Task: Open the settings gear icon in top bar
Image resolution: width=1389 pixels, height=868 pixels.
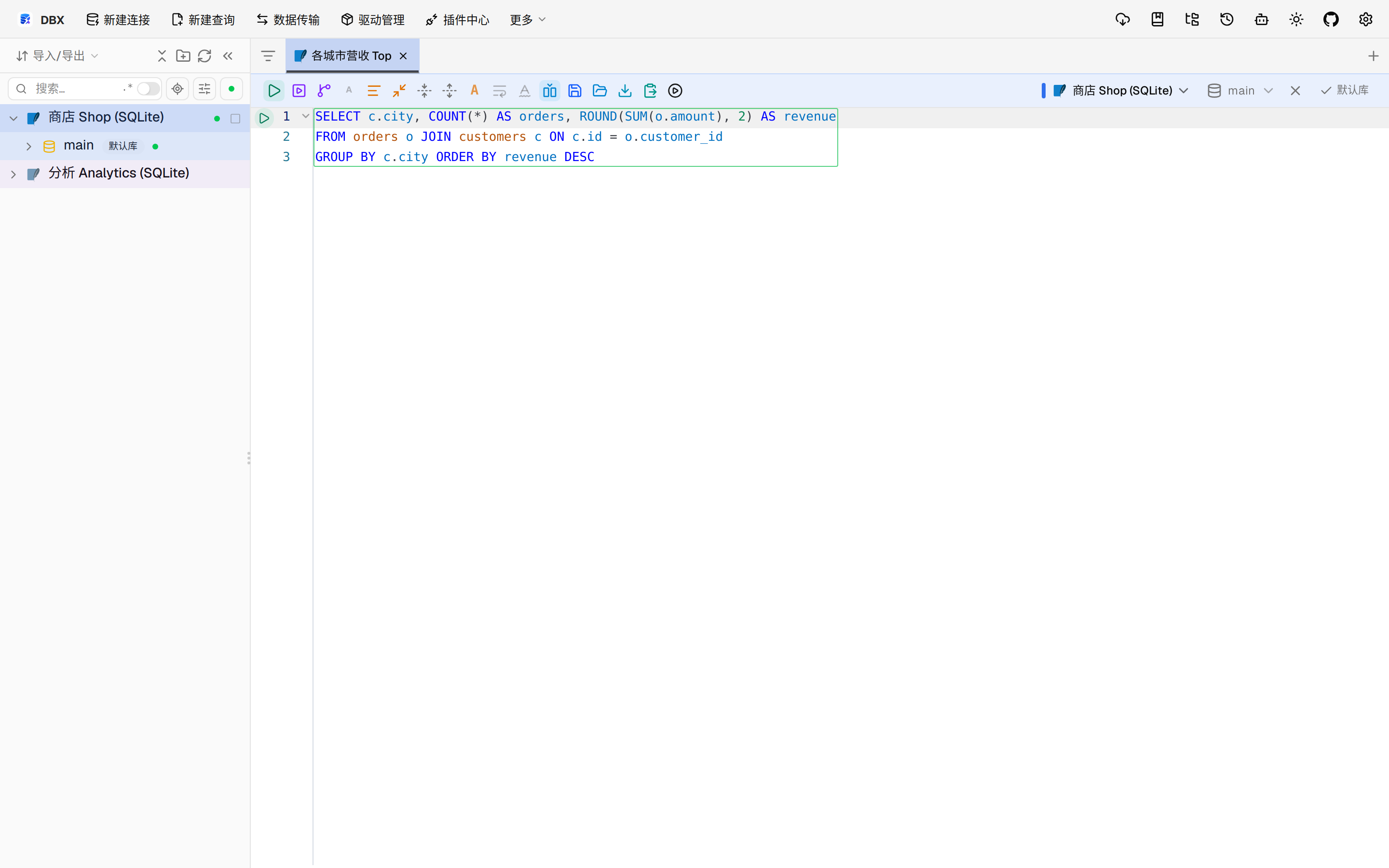Action: point(1365,19)
